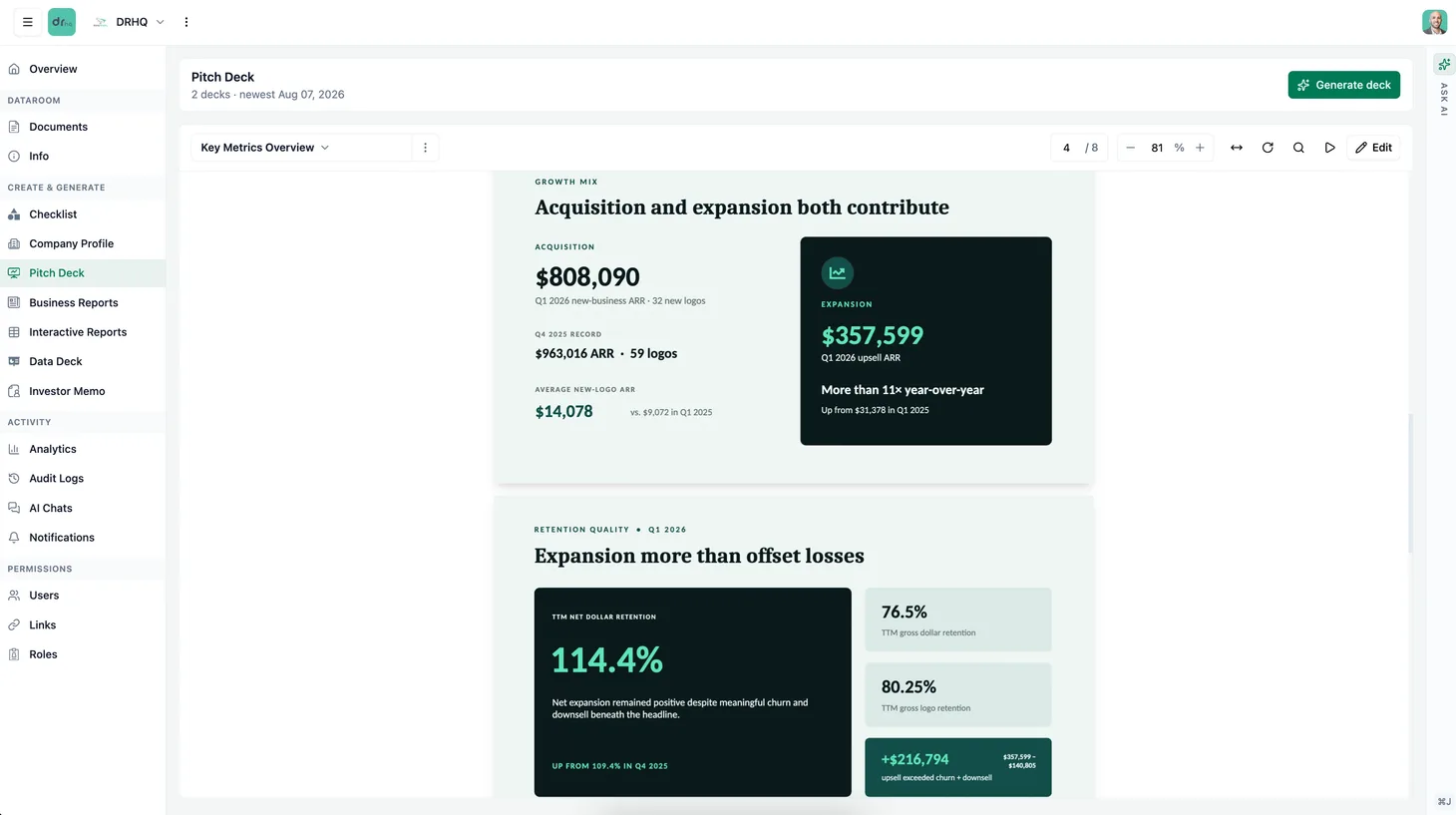The image size is (1456, 815).
Task: Click the 114.4% net dollar retention value
Action: [x=607, y=659]
